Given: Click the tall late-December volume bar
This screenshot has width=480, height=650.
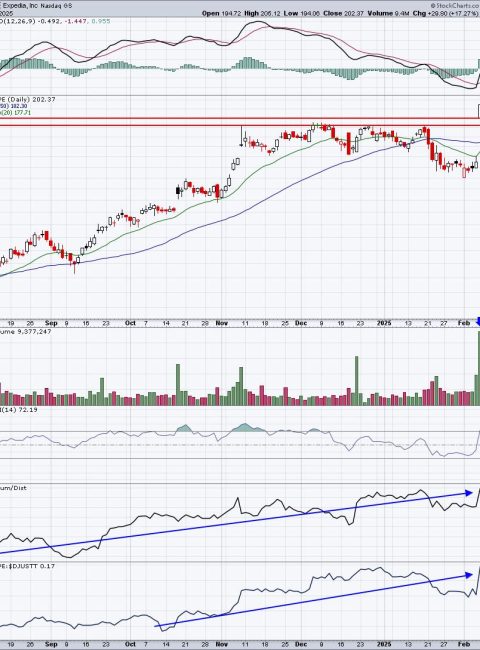Looking at the screenshot, I should click(x=356, y=381).
